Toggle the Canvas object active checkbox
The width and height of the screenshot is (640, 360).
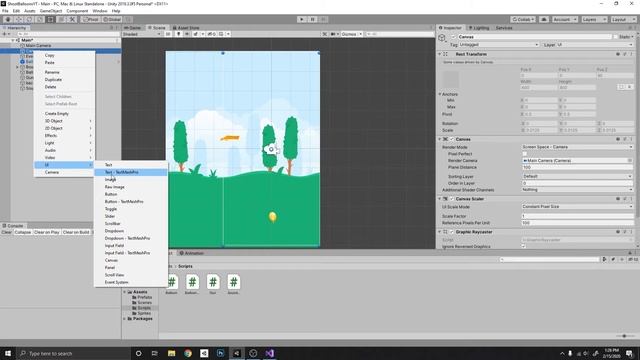[453, 37]
